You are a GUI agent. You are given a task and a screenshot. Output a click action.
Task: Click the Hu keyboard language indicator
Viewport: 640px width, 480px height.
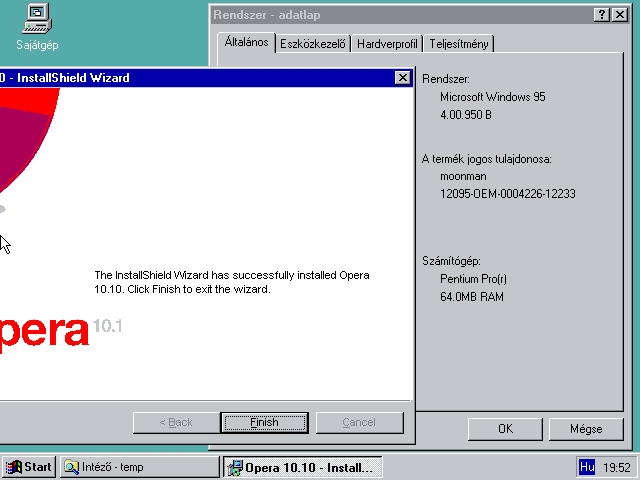coord(587,467)
